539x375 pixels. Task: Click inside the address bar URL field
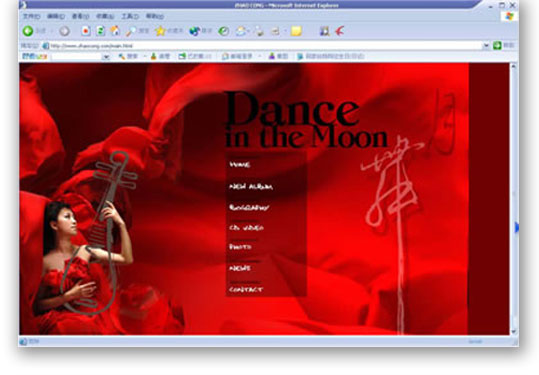(x=265, y=45)
